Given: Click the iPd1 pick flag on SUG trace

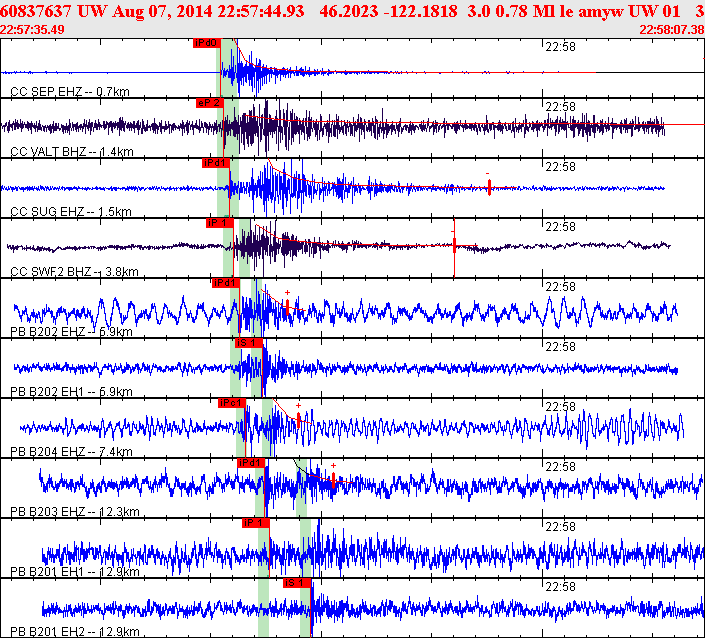Looking at the screenshot, I should point(216,163).
